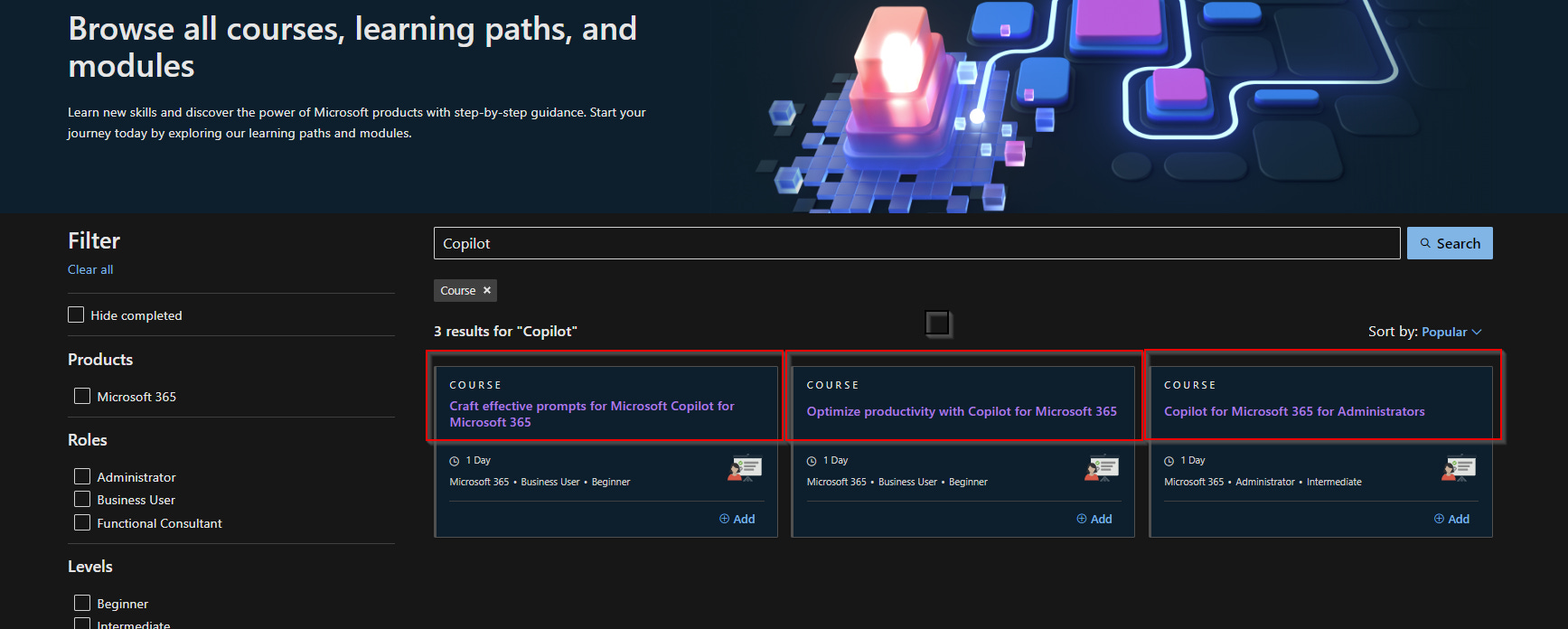
Task: Open Optimize productivity with Copilot for Microsoft 365
Action: pos(962,411)
